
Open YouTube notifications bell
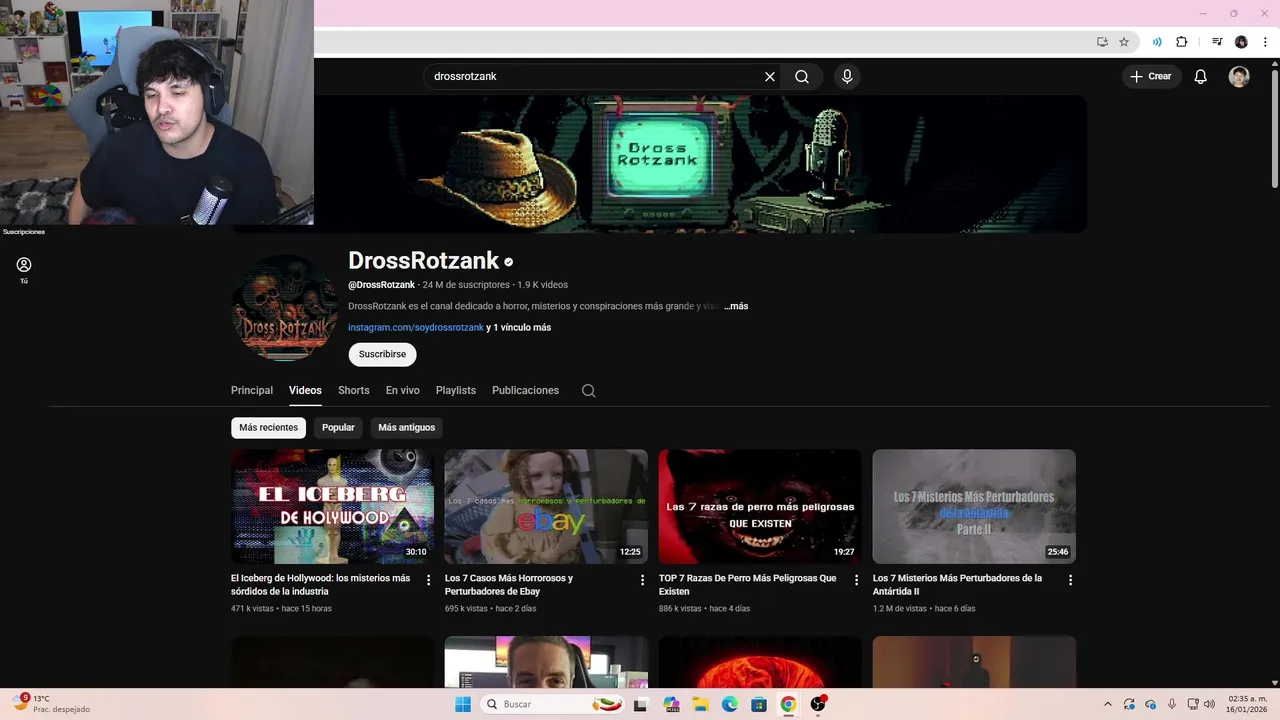coord(1201,76)
